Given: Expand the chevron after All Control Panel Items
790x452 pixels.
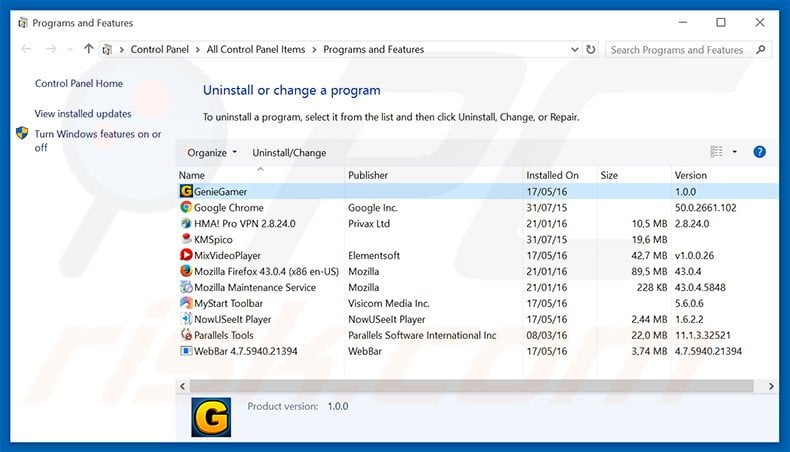Looking at the screenshot, I should pos(314,49).
